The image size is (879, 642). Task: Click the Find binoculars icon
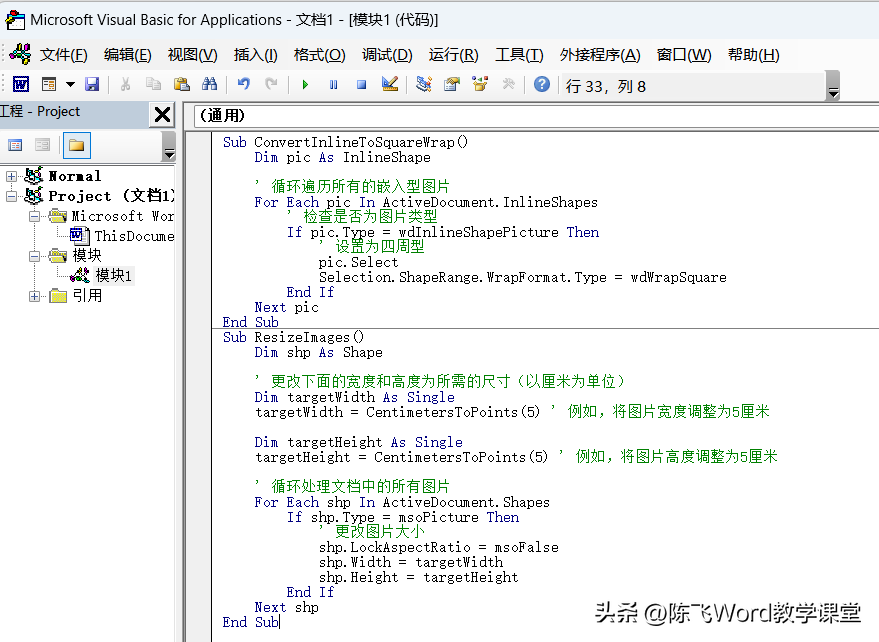[209, 85]
